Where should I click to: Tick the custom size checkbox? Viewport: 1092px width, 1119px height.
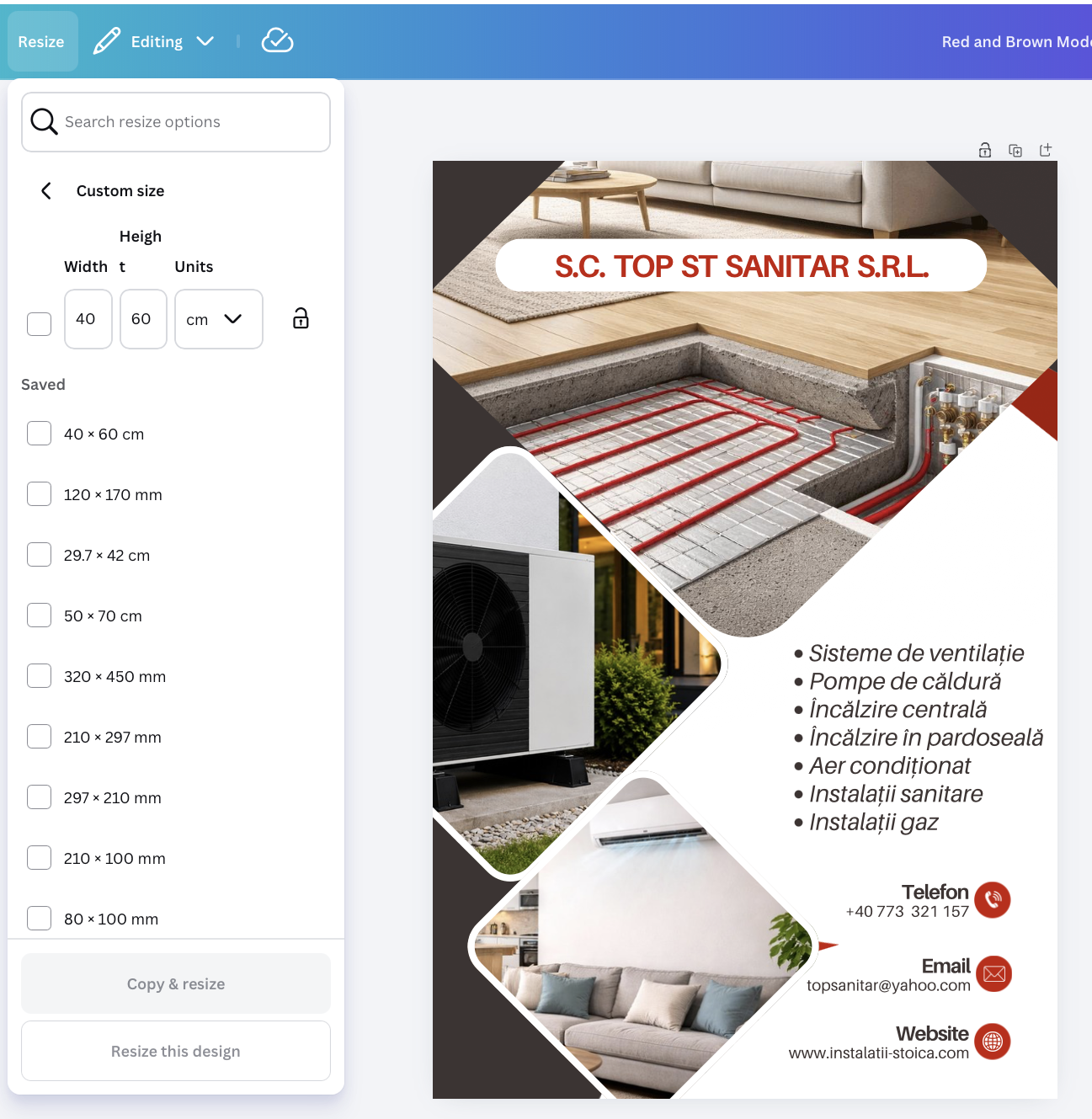tap(39, 323)
